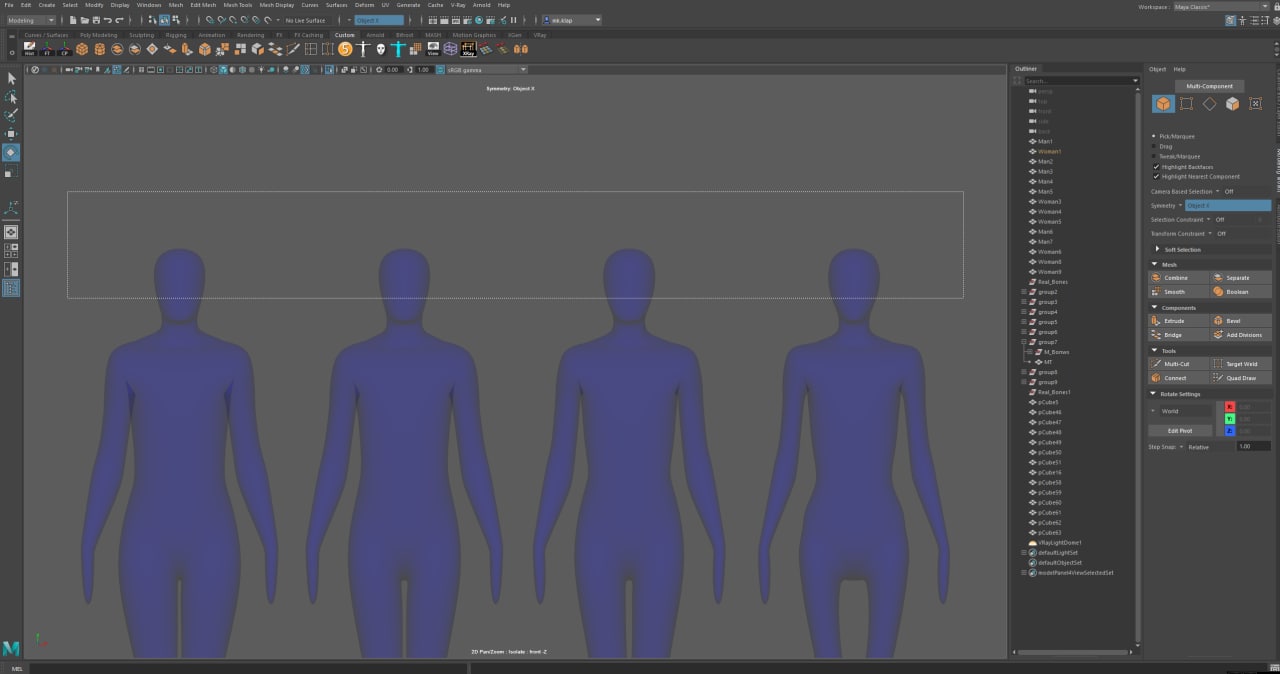Select UV component mode icon

1256,104
